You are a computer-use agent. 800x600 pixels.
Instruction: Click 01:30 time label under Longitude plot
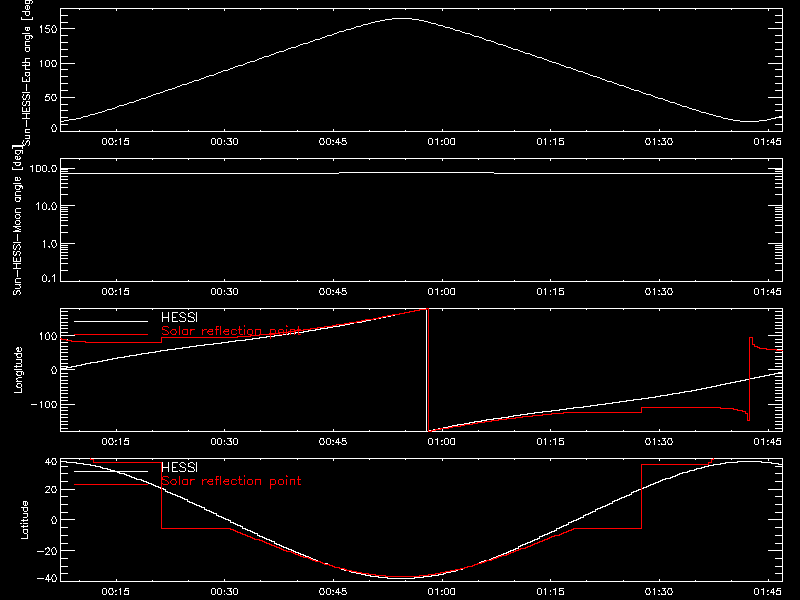(659, 442)
